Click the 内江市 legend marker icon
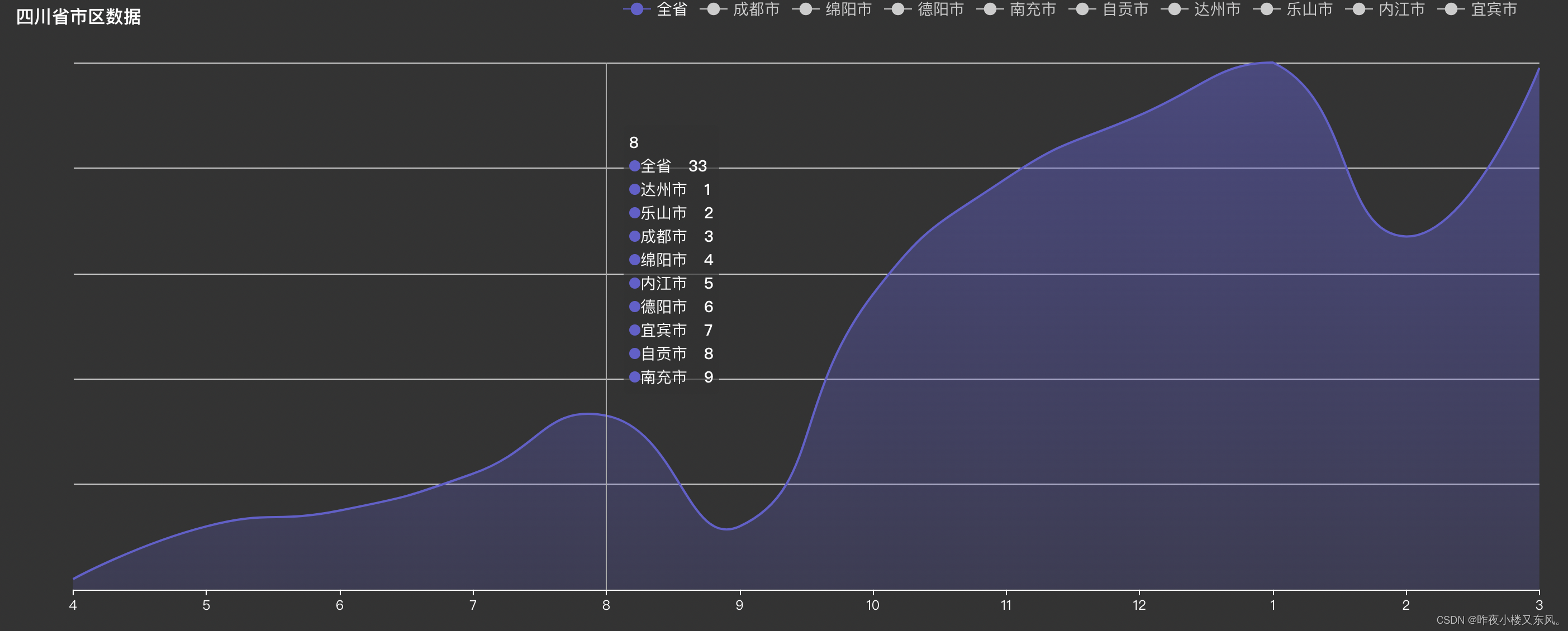 point(1358,9)
